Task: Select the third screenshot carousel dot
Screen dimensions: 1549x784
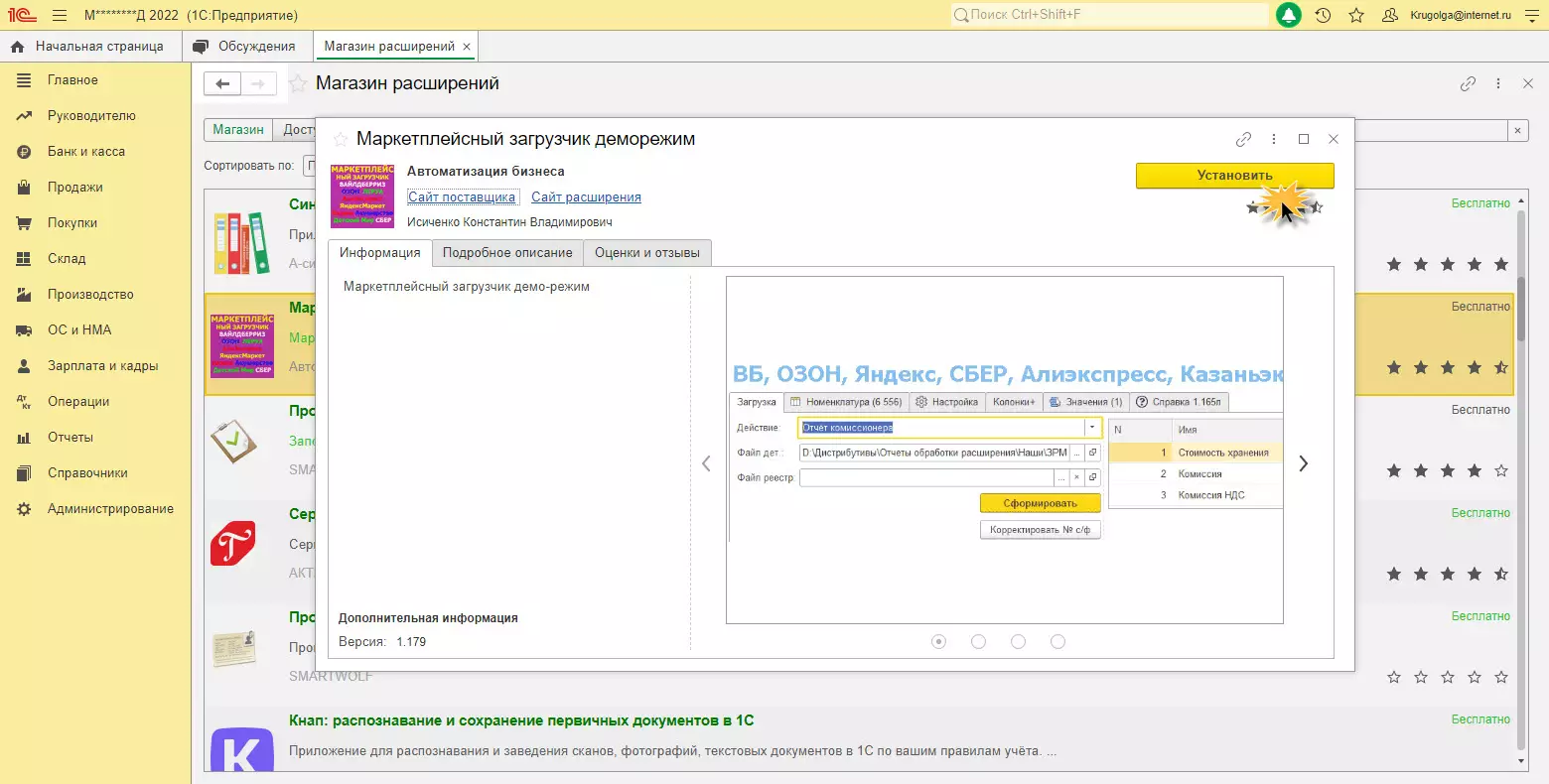Action: pyautogui.click(x=1018, y=642)
